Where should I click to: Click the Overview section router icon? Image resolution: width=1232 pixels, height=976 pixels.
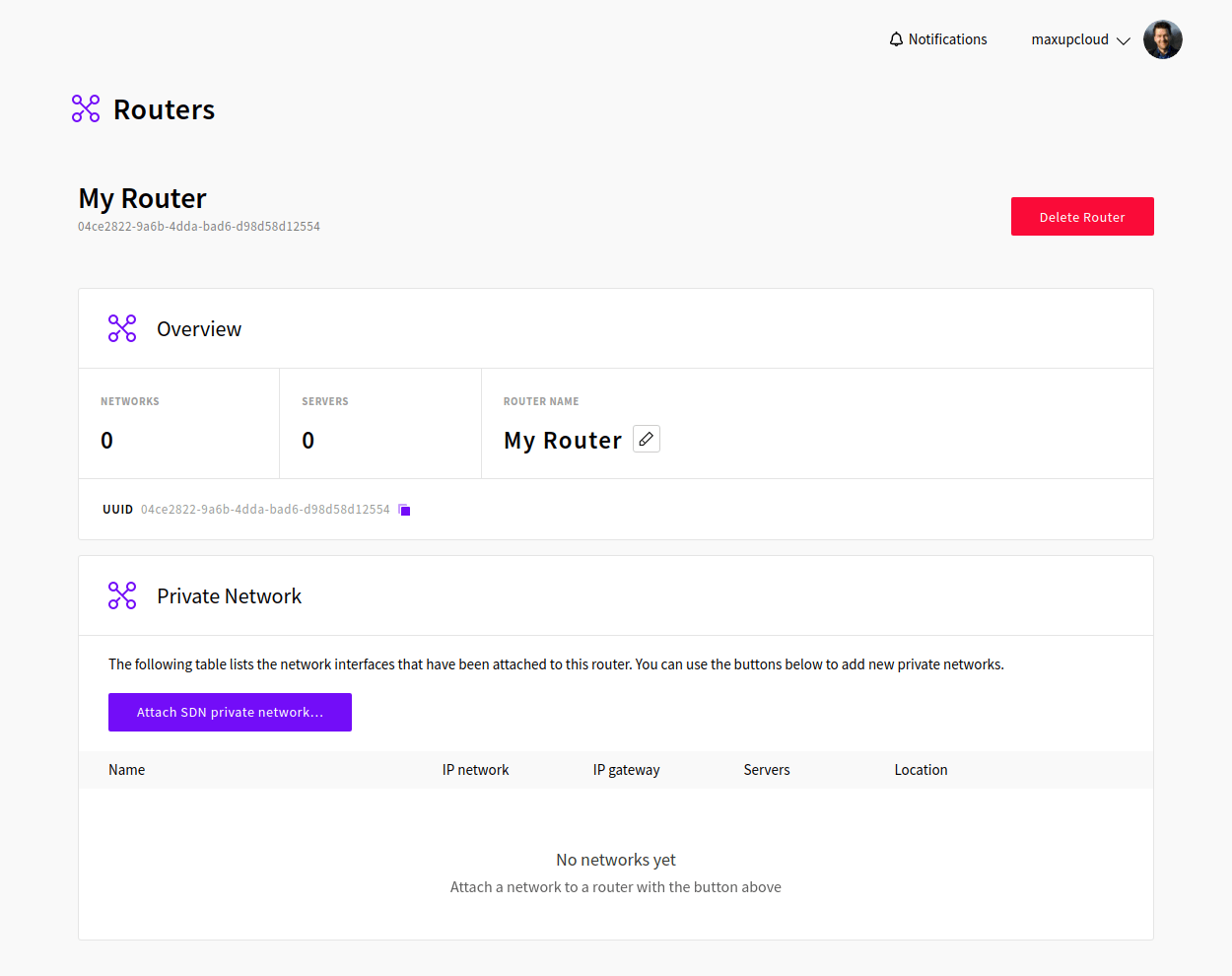(x=122, y=328)
